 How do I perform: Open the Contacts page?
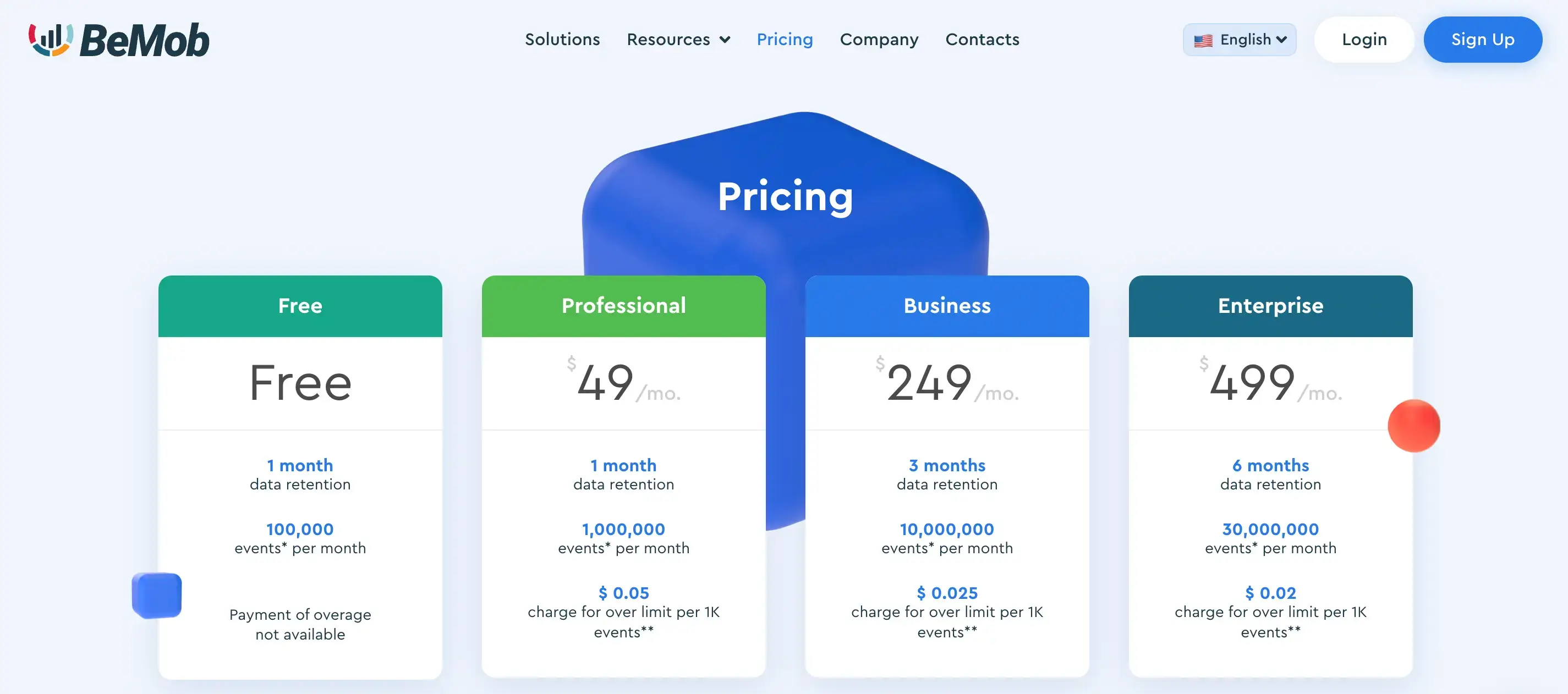[x=982, y=40]
